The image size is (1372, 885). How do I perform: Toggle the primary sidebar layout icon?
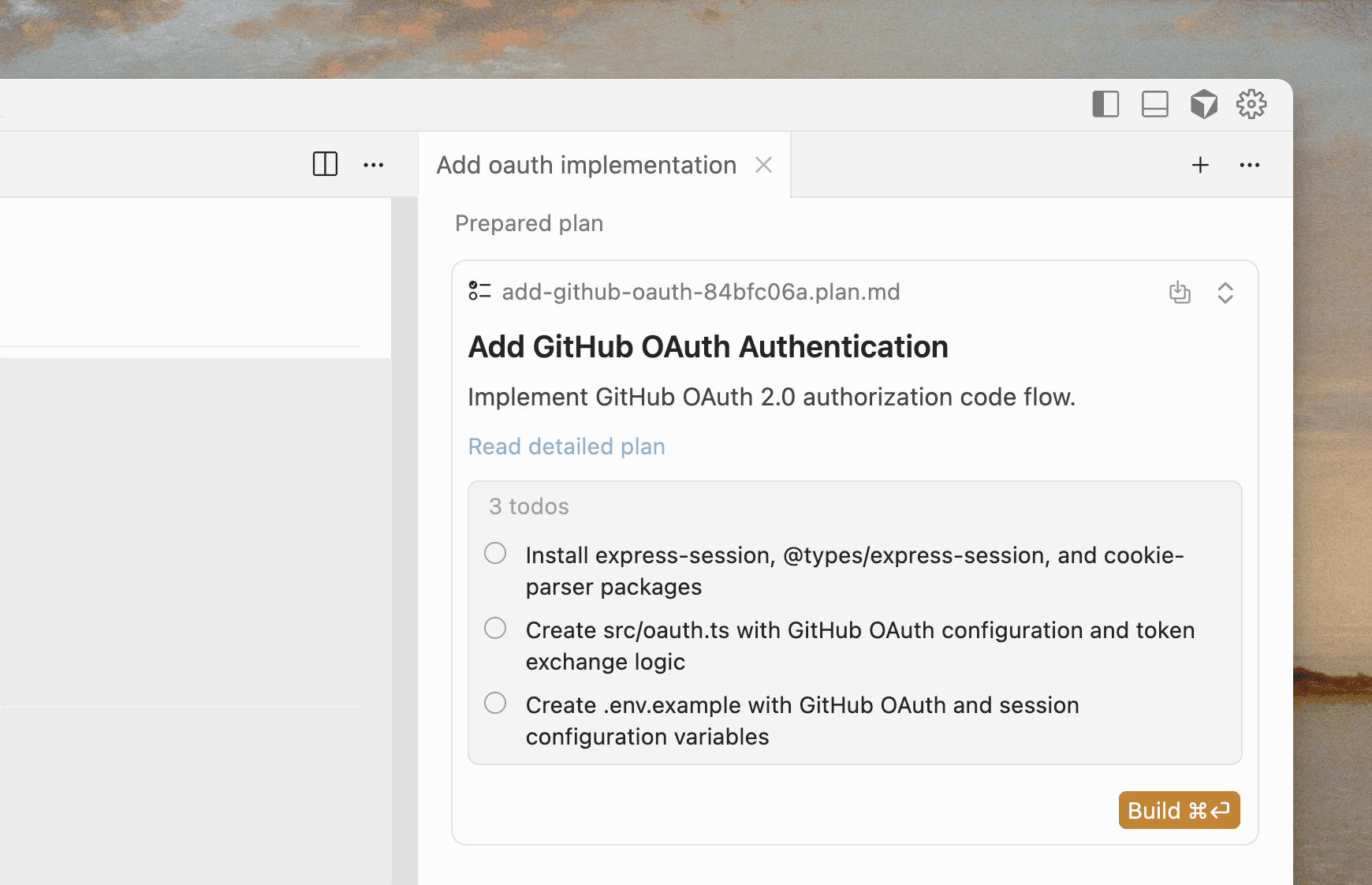pyautogui.click(x=1105, y=104)
